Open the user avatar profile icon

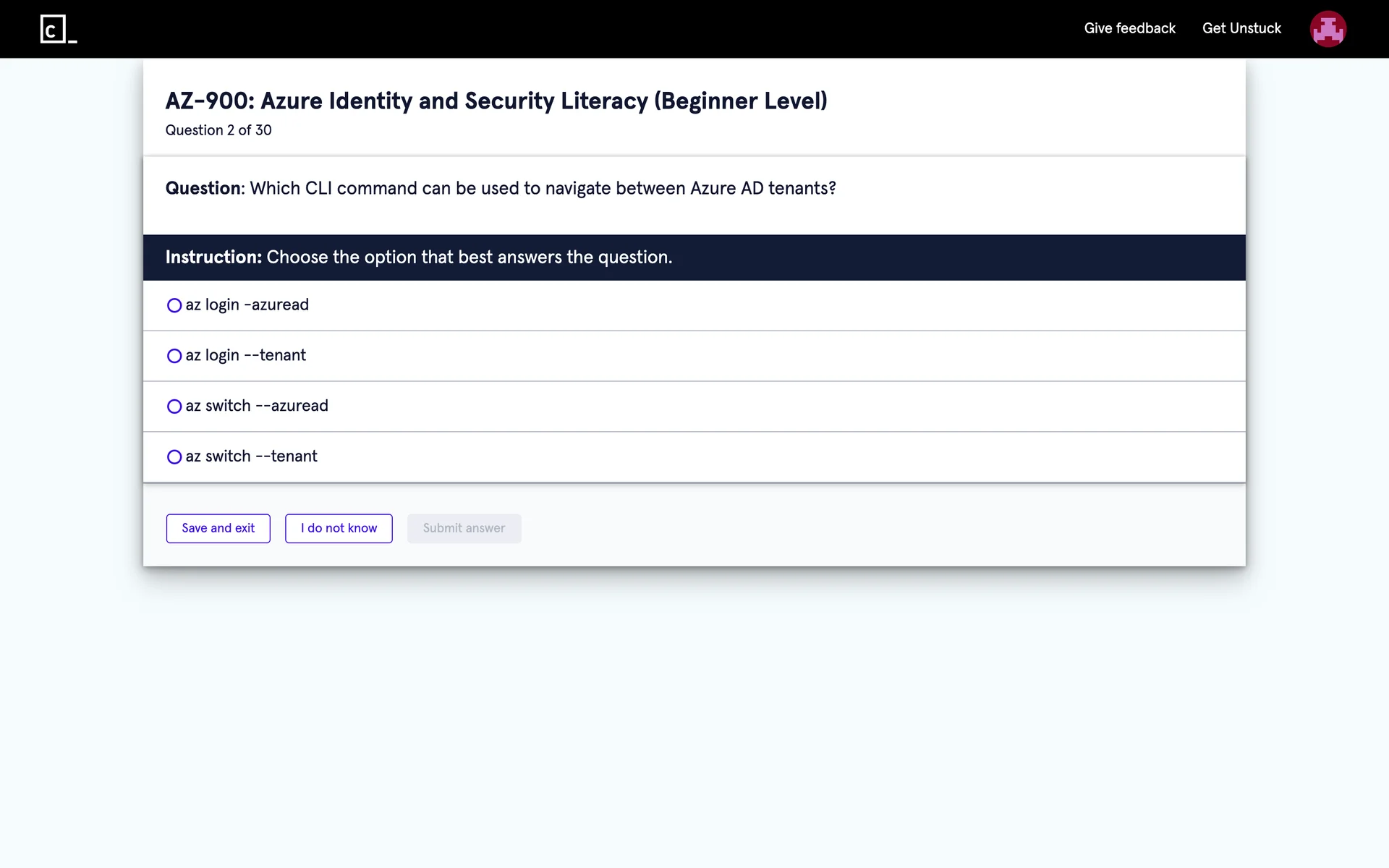[1328, 29]
